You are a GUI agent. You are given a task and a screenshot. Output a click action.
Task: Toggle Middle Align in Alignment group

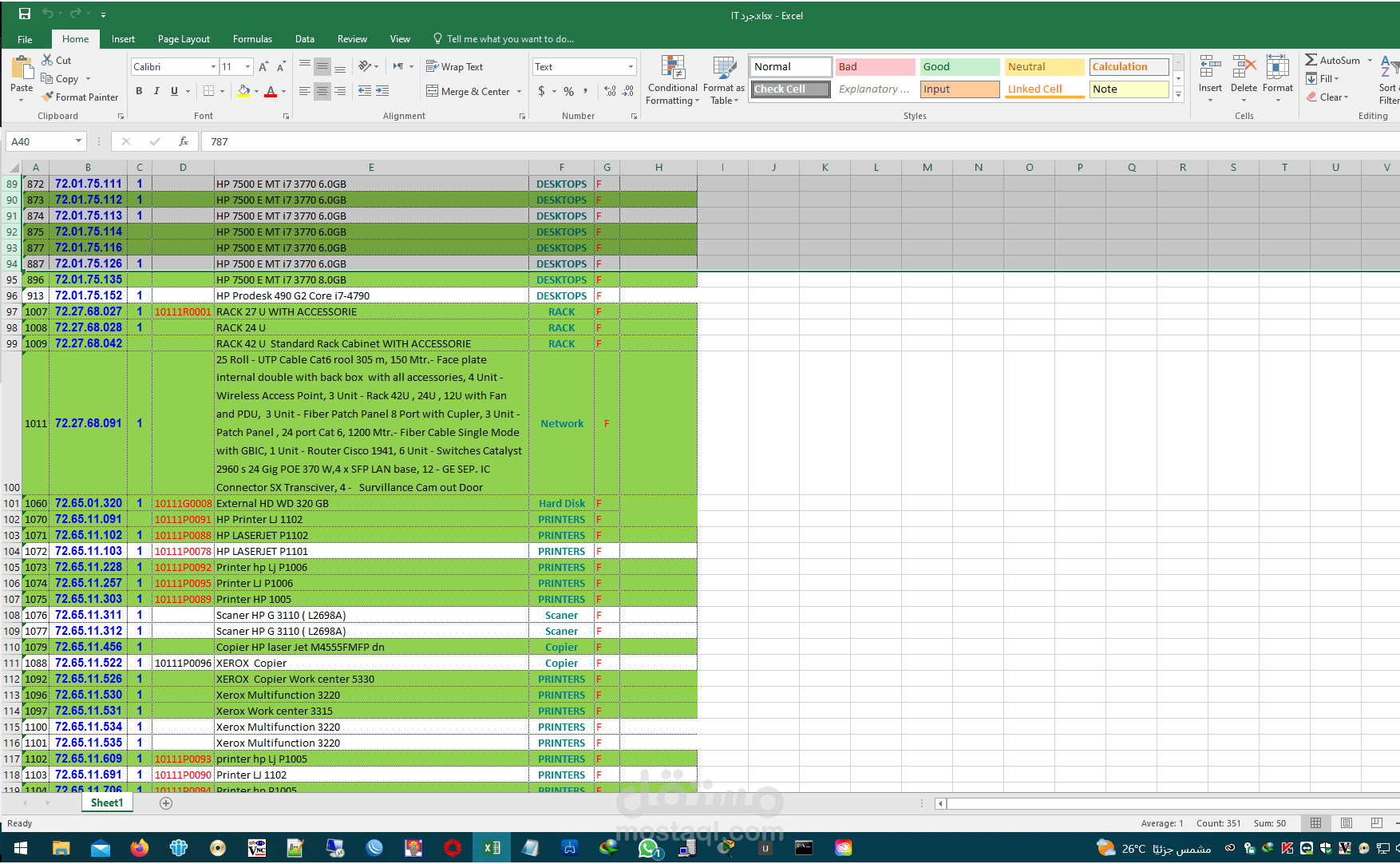pyautogui.click(x=322, y=66)
